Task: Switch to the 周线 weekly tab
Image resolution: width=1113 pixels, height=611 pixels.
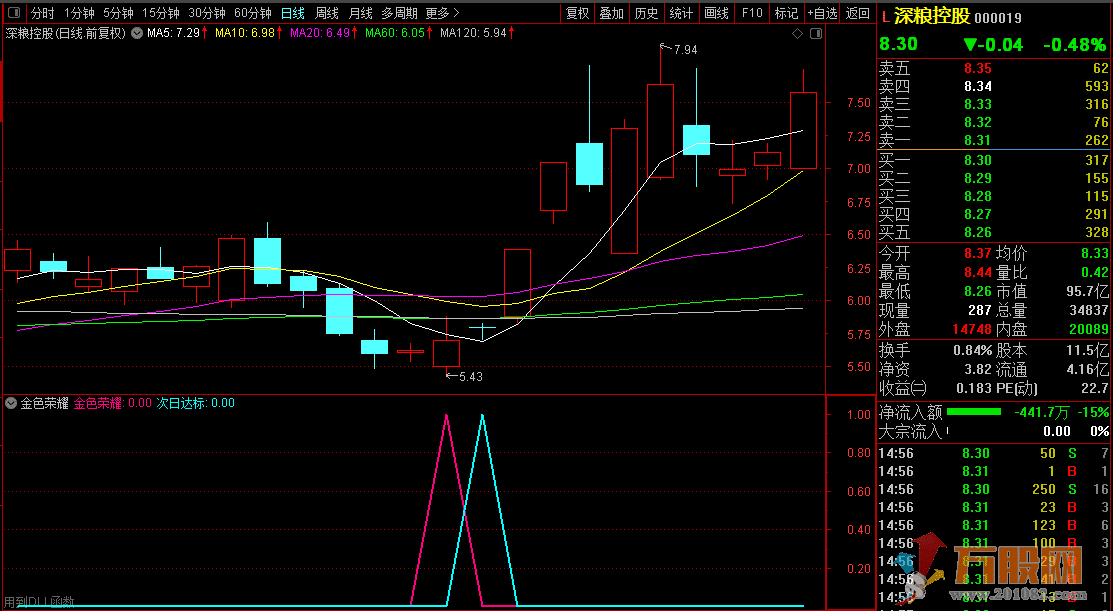Action: (x=327, y=14)
